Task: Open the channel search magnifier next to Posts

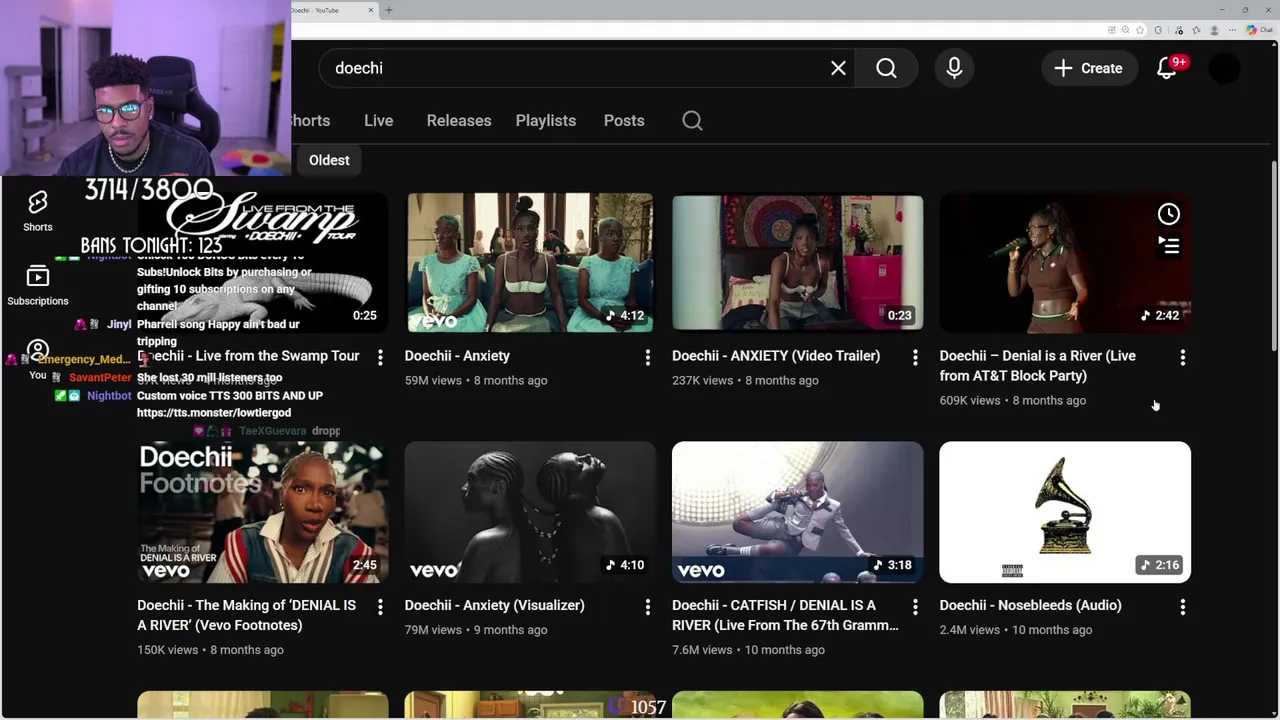Action: (x=692, y=121)
